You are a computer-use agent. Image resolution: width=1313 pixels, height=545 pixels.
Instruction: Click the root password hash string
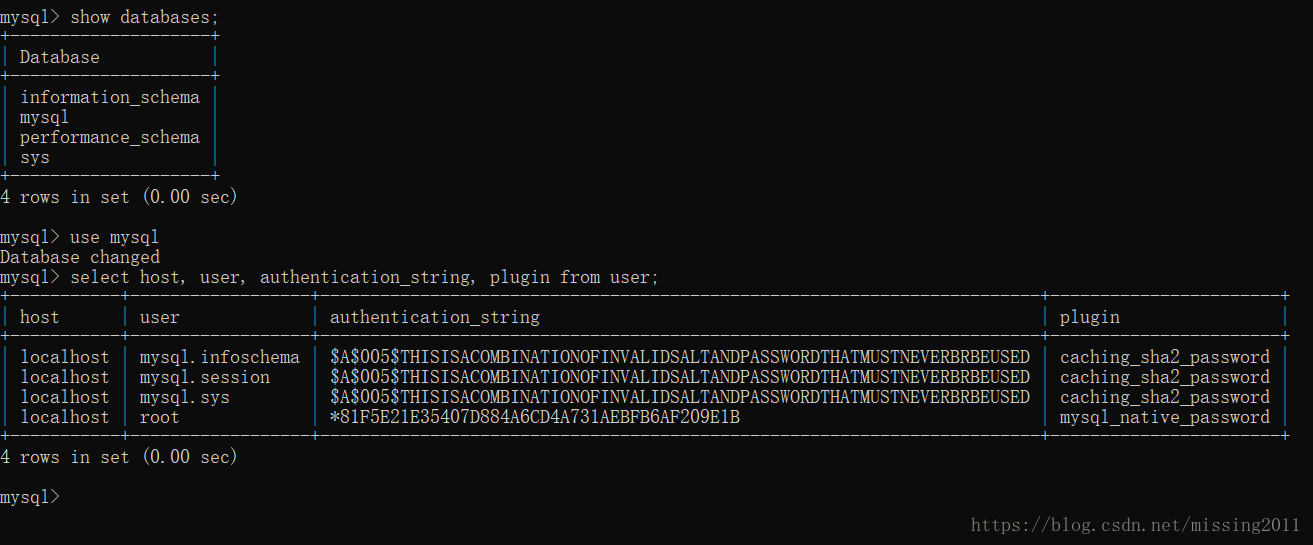tap(535, 417)
